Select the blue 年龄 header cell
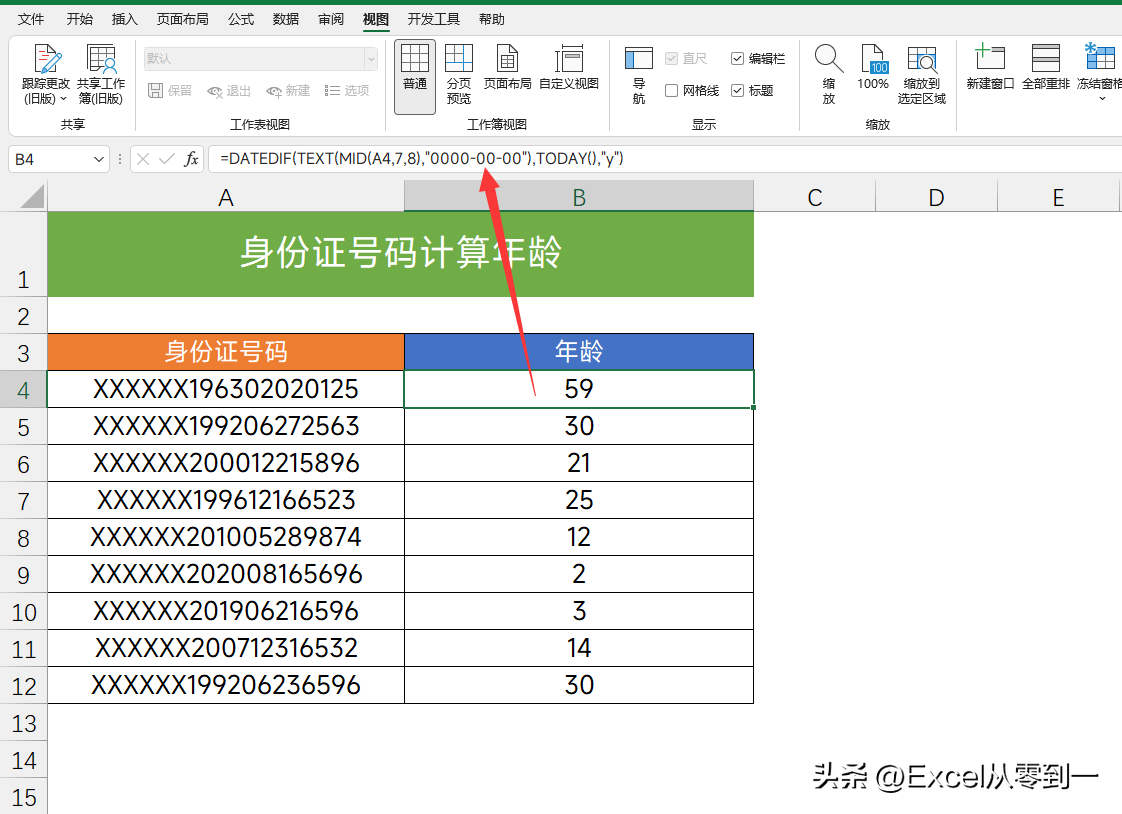1122x814 pixels. point(579,352)
